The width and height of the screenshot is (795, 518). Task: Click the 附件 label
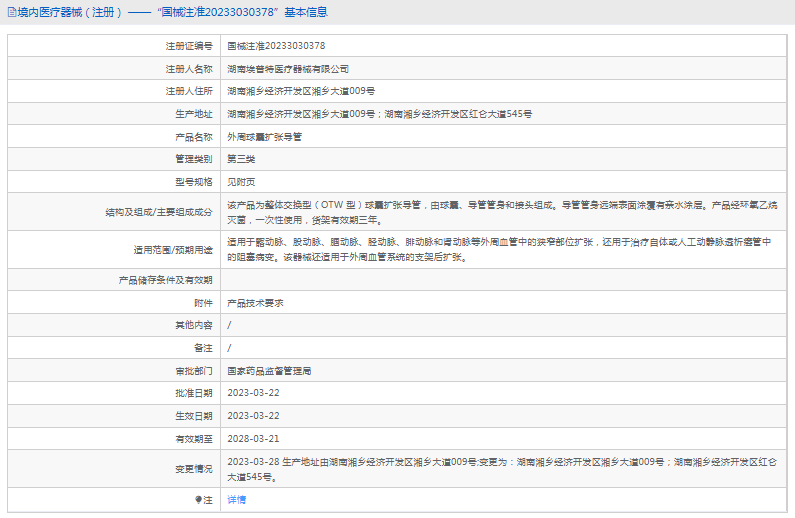point(203,303)
